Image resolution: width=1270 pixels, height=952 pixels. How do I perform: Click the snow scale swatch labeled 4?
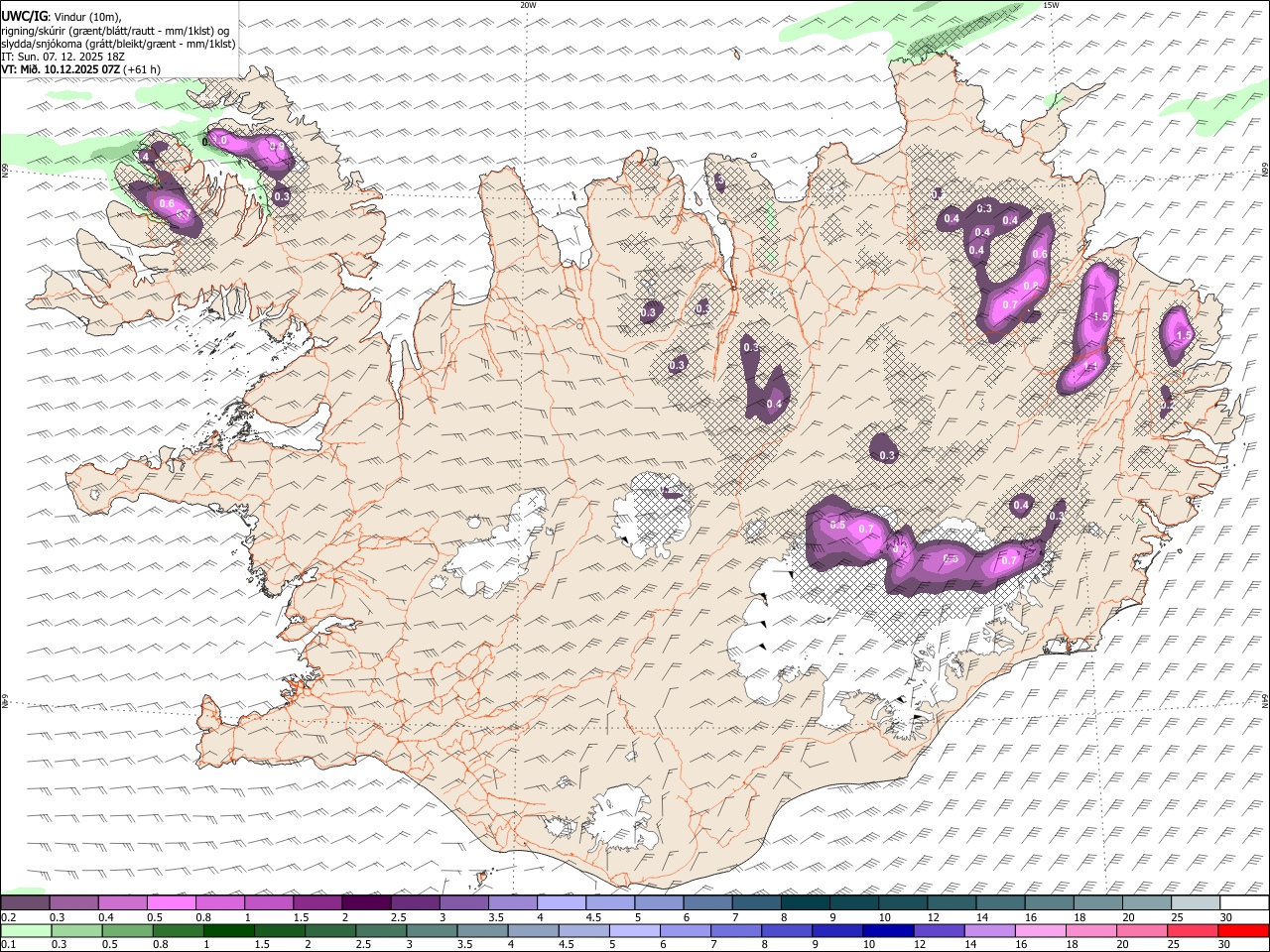561,902
